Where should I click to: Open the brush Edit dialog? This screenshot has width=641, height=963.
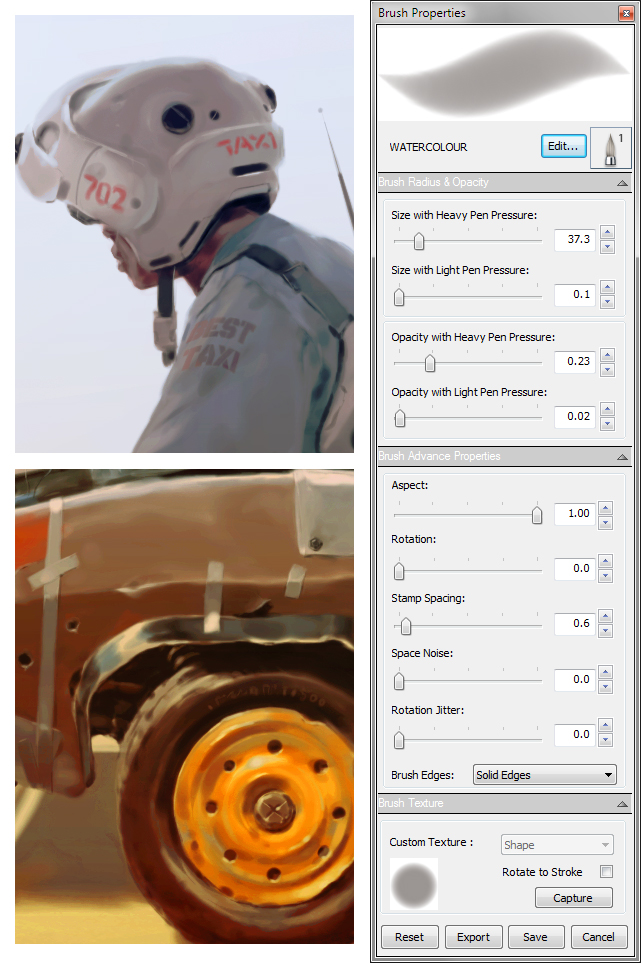[x=564, y=146]
